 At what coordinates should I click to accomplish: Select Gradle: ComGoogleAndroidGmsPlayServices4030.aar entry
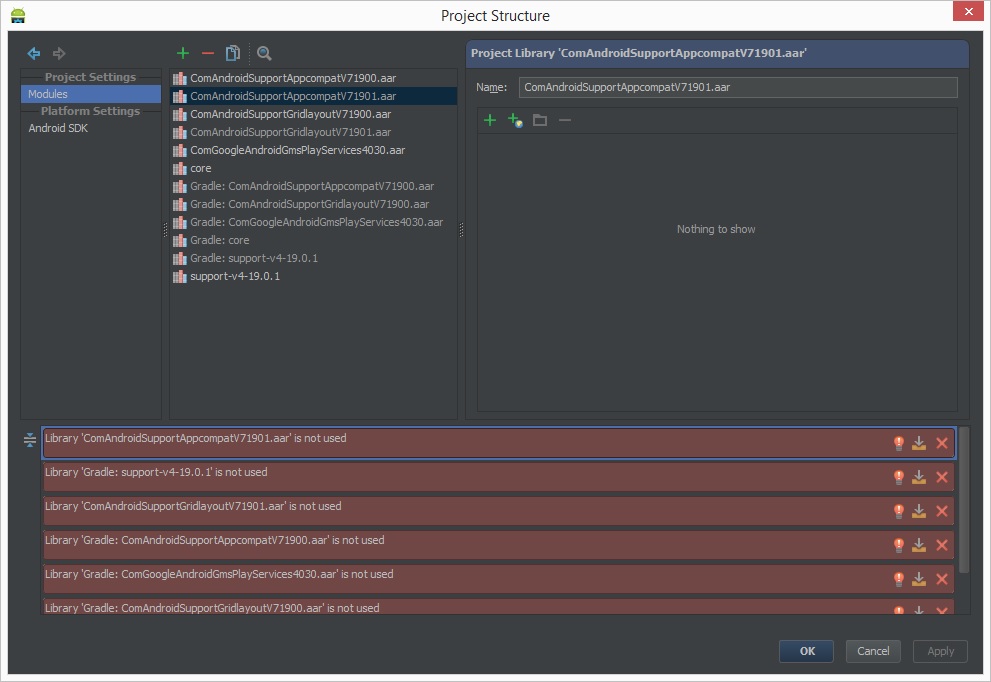tap(313, 222)
